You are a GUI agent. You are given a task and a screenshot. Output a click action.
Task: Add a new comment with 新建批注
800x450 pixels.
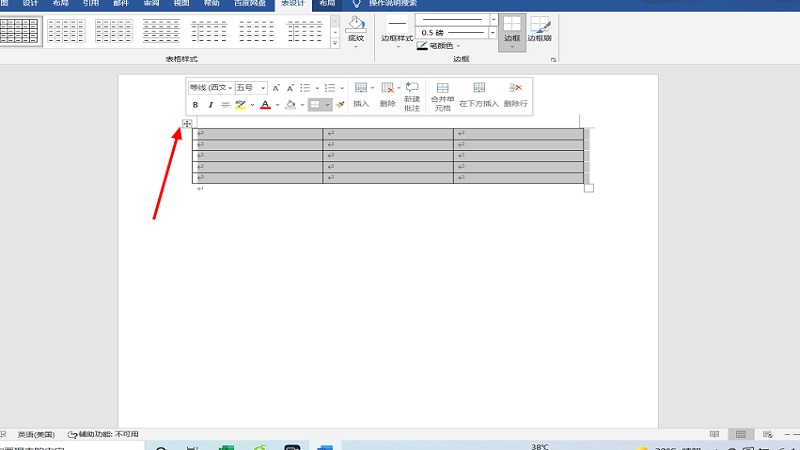click(412, 97)
